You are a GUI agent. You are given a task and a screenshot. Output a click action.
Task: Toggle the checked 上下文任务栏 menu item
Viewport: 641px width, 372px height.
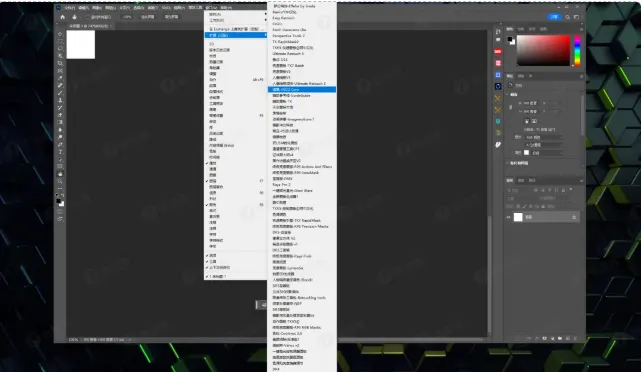point(235,267)
